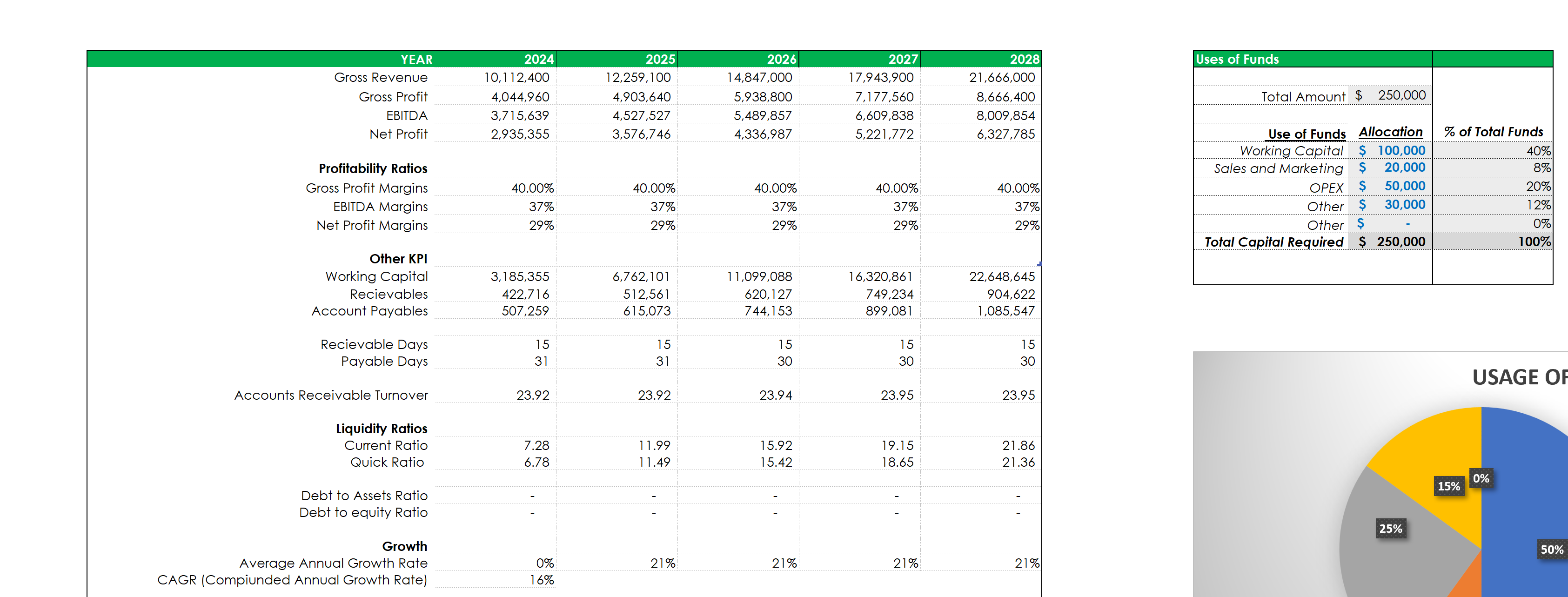Select 2026 turnover value 23.94
The image size is (1568, 597).
click(x=776, y=395)
